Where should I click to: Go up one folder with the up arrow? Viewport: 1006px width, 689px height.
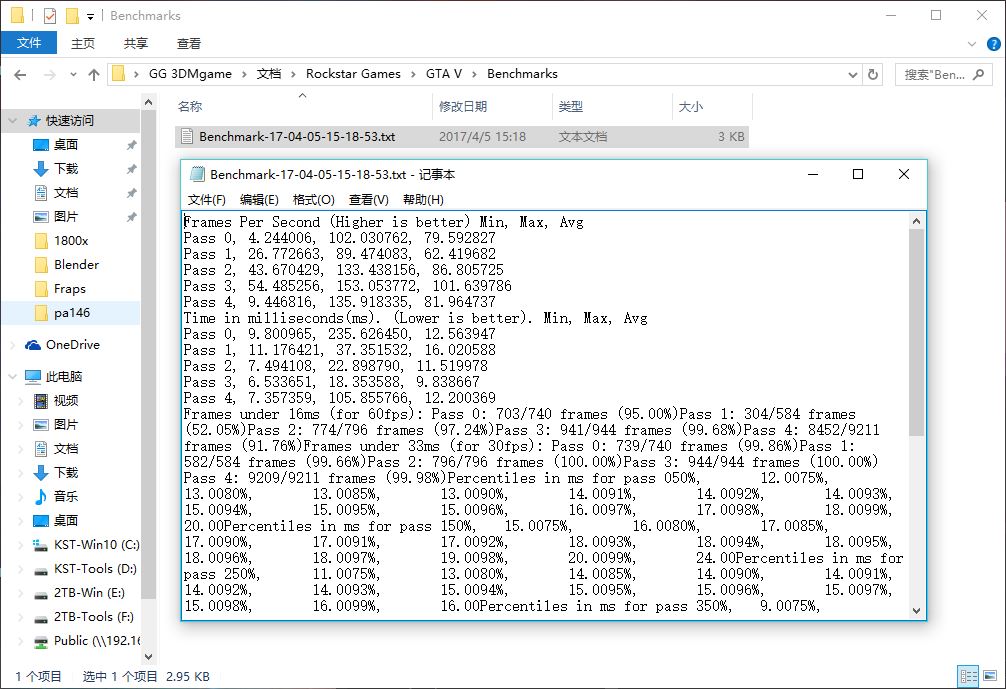(94, 74)
